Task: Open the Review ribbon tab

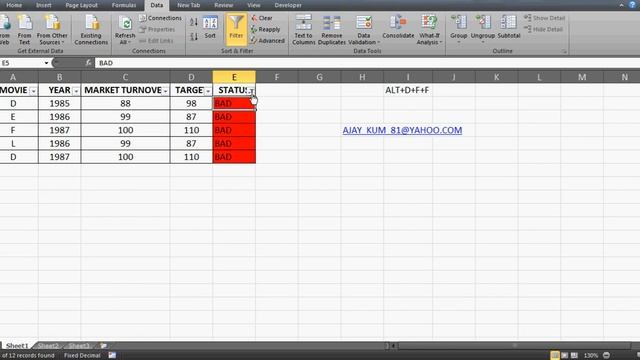Action: click(x=223, y=5)
